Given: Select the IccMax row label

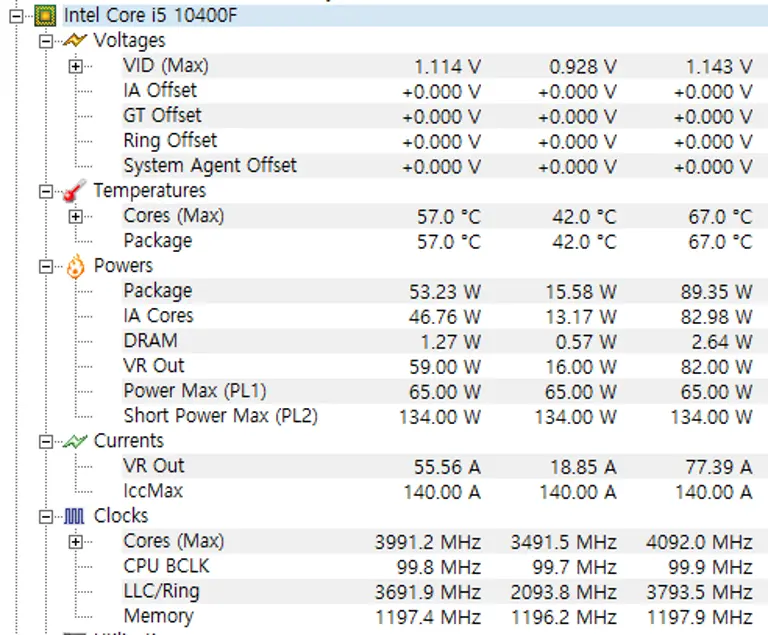Looking at the screenshot, I should tap(153, 490).
